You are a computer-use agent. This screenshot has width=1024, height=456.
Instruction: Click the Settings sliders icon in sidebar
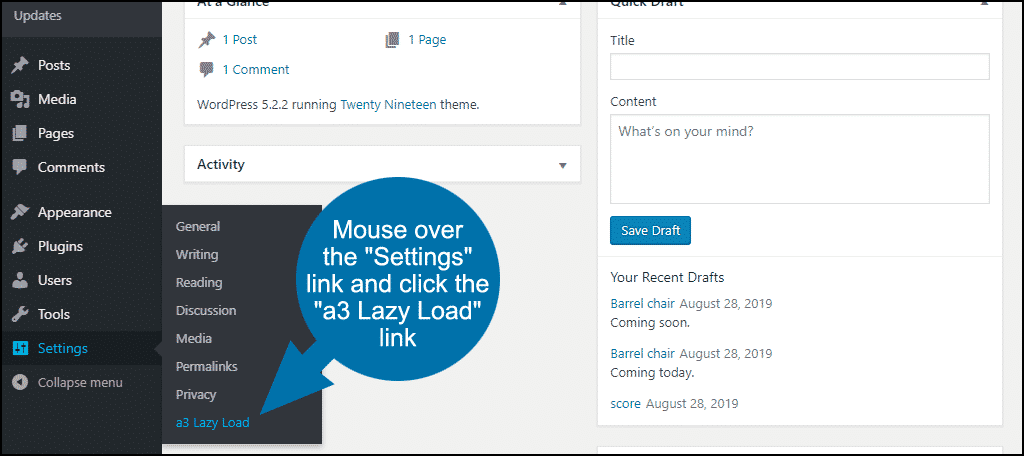(20, 348)
